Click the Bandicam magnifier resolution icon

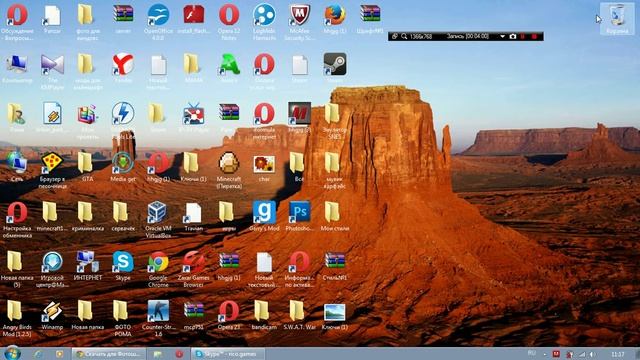[x=404, y=36]
